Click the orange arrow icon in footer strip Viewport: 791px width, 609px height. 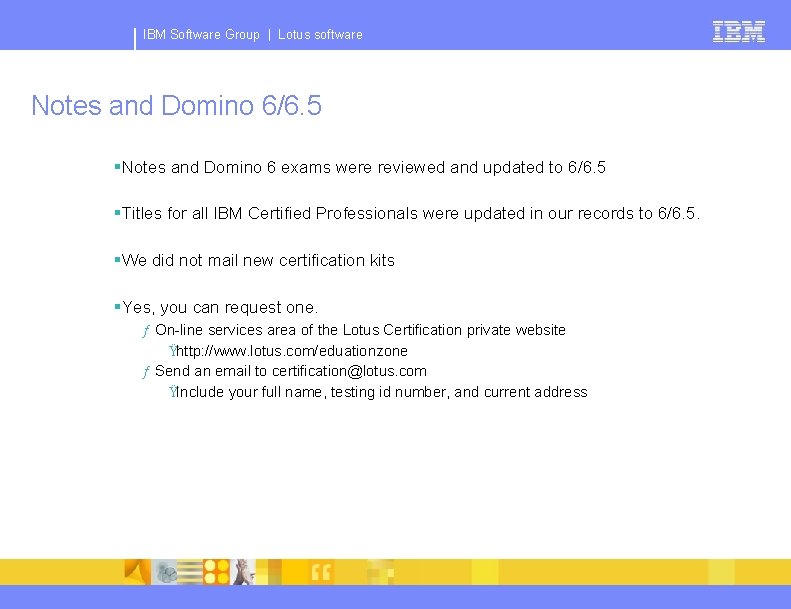tap(137, 572)
